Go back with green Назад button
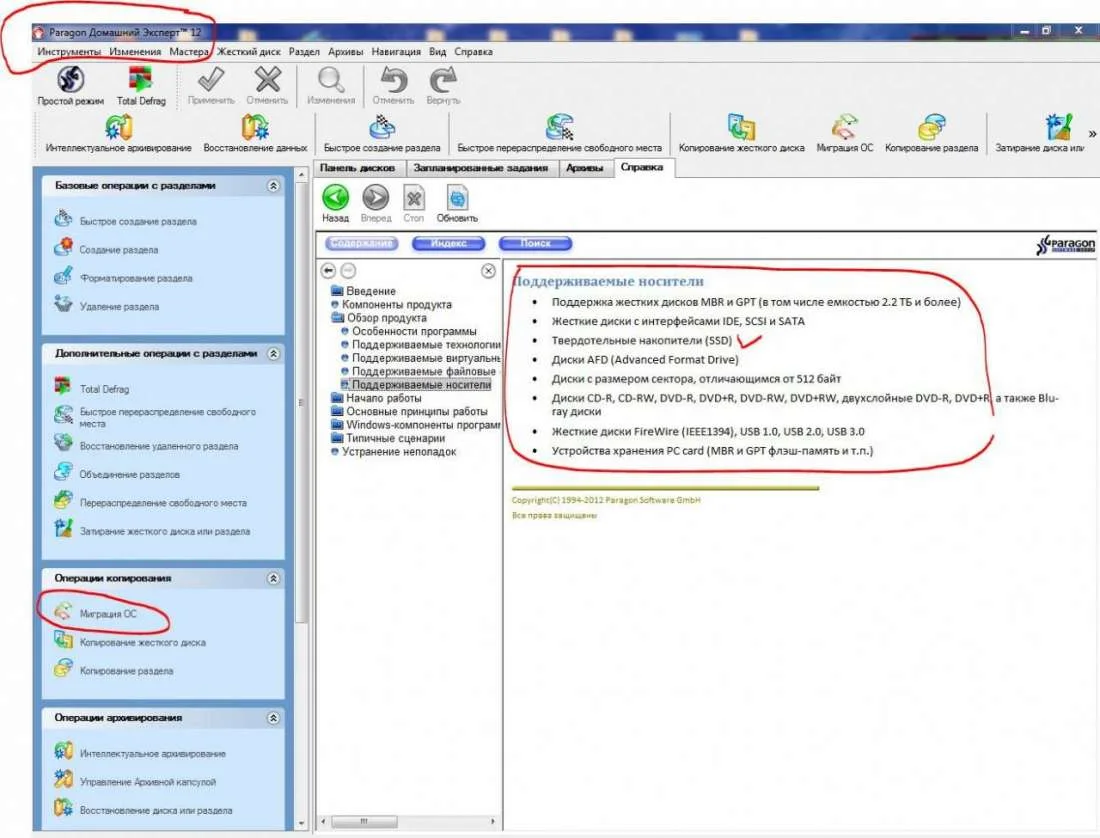This screenshot has height=838, width=1100. (335, 203)
